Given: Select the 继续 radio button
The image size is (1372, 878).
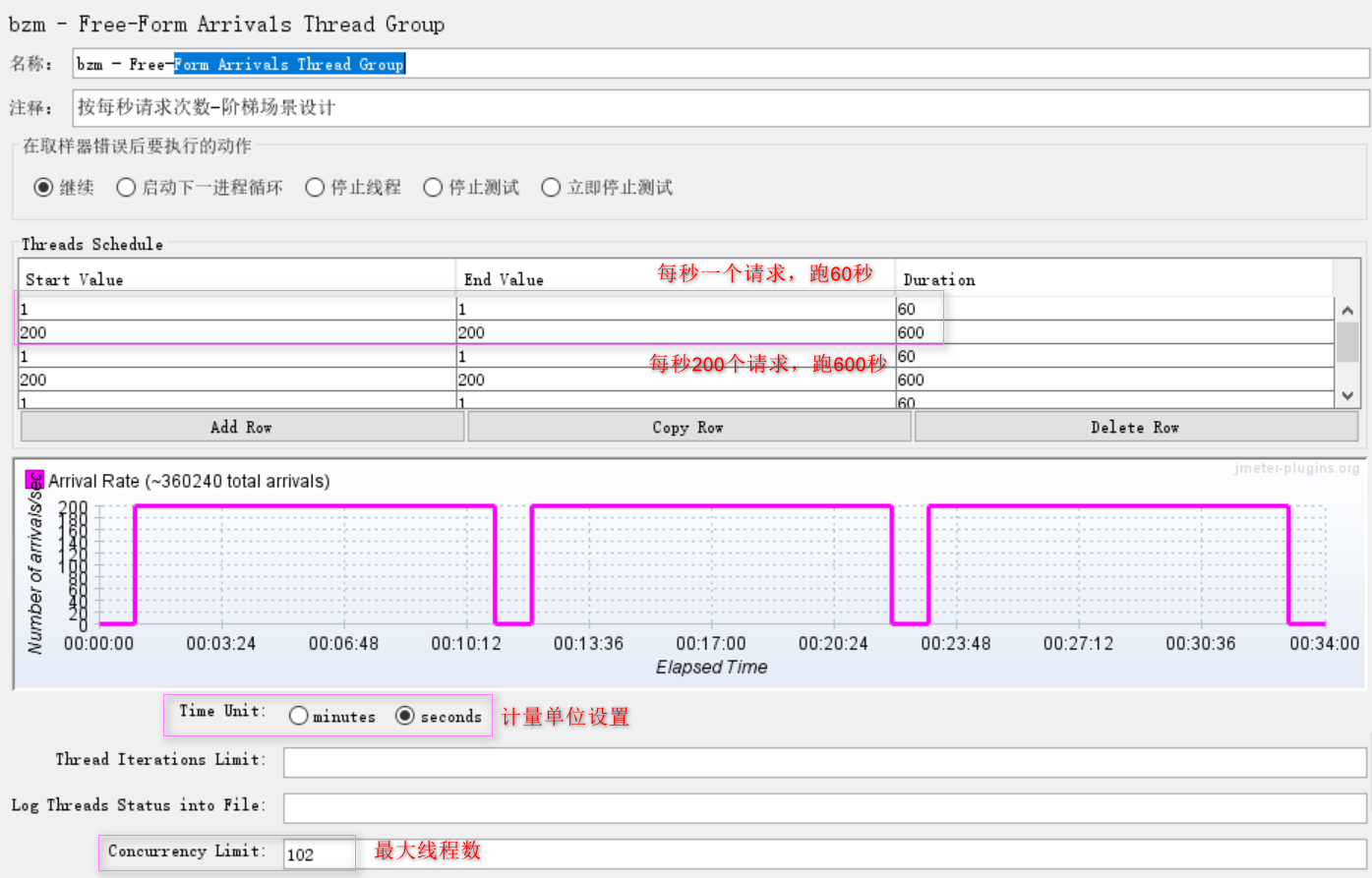Looking at the screenshot, I should pyautogui.click(x=43, y=187).
